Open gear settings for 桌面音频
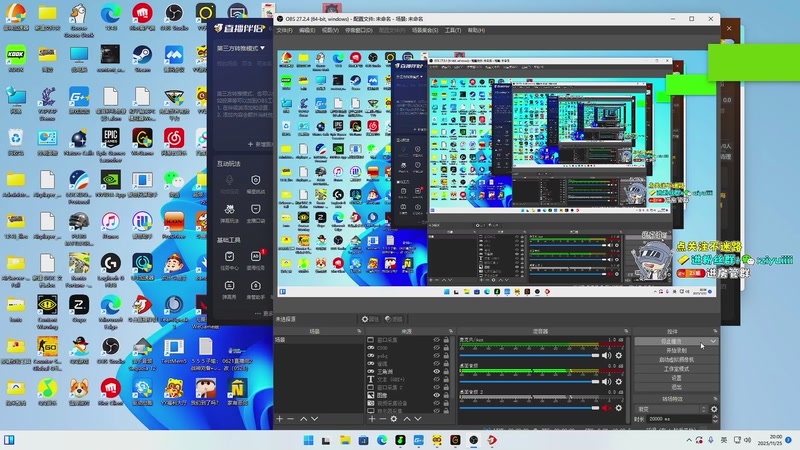The height and width of the screenshot is (450, 800). [619, 382]
